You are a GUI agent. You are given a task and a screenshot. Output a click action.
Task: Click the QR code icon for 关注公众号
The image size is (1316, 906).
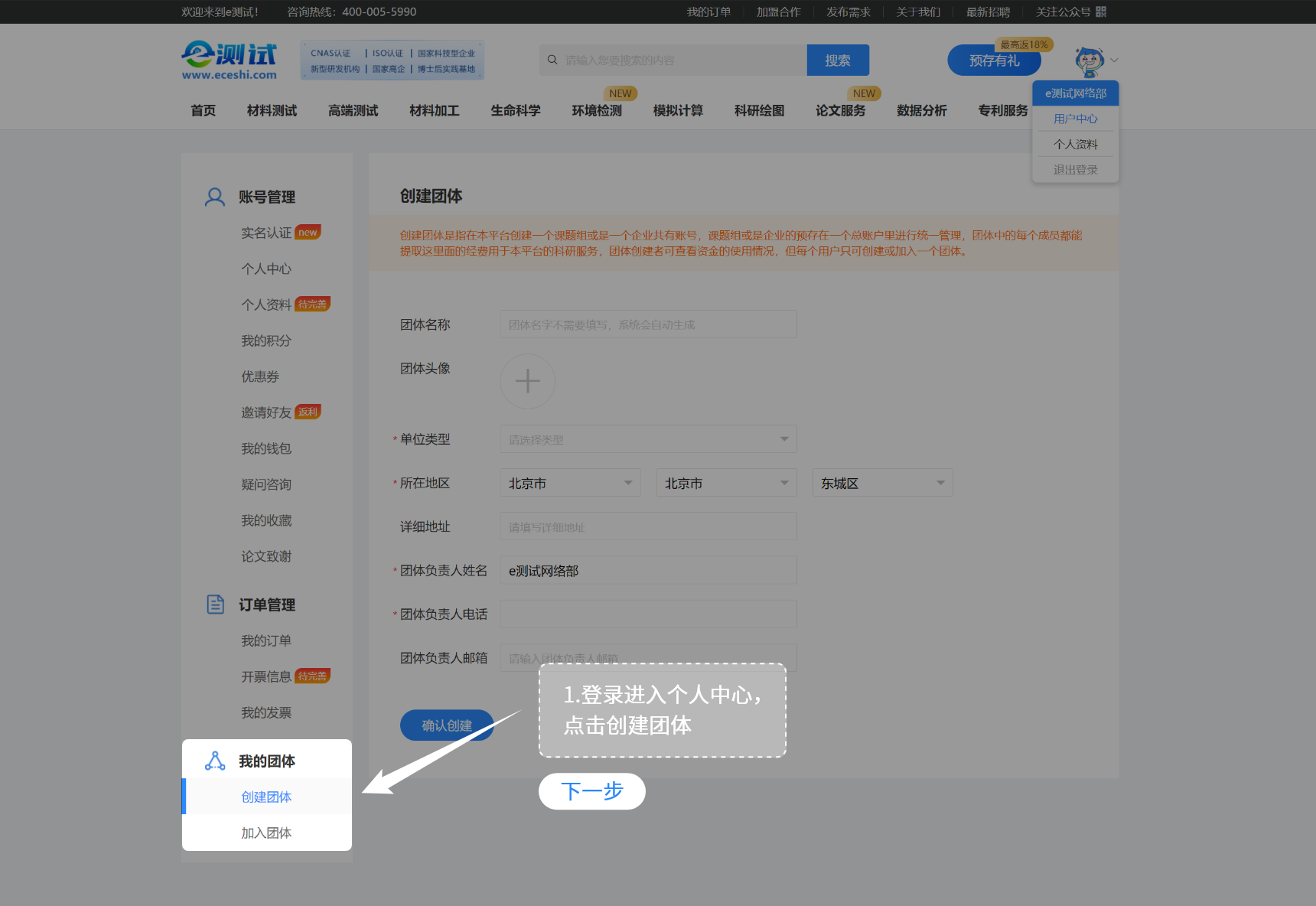click(x=1099, y=11)
